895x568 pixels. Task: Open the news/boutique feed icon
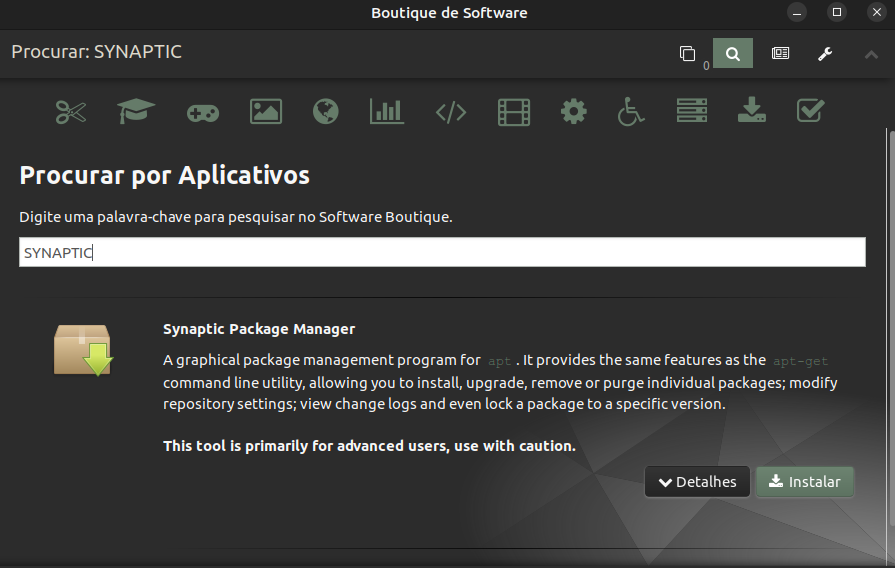(780, 53)
